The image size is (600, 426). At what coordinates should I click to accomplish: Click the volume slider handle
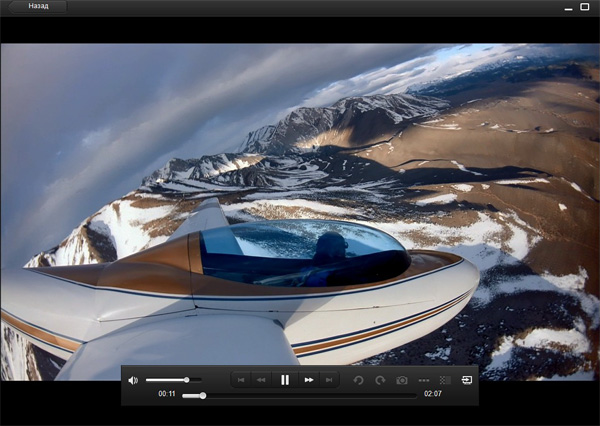(x=186, y=380)
